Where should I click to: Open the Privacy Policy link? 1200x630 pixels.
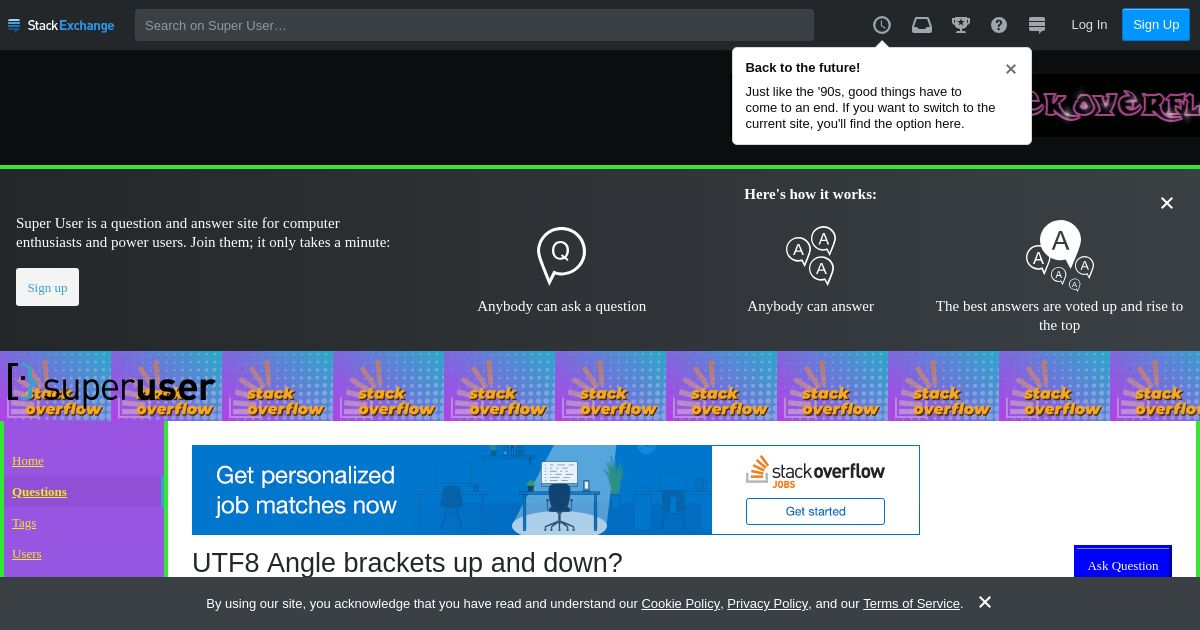(767, 604)
